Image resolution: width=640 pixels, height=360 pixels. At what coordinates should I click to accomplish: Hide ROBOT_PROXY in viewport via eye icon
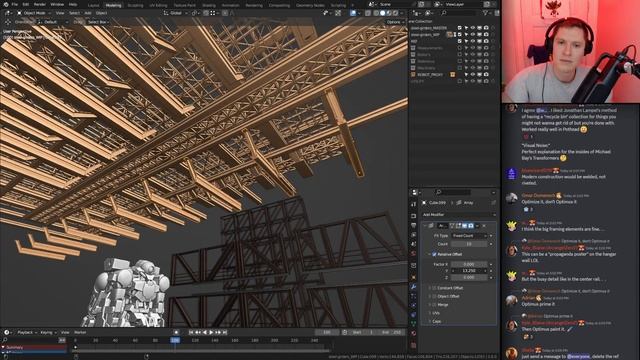coord(473,75)
